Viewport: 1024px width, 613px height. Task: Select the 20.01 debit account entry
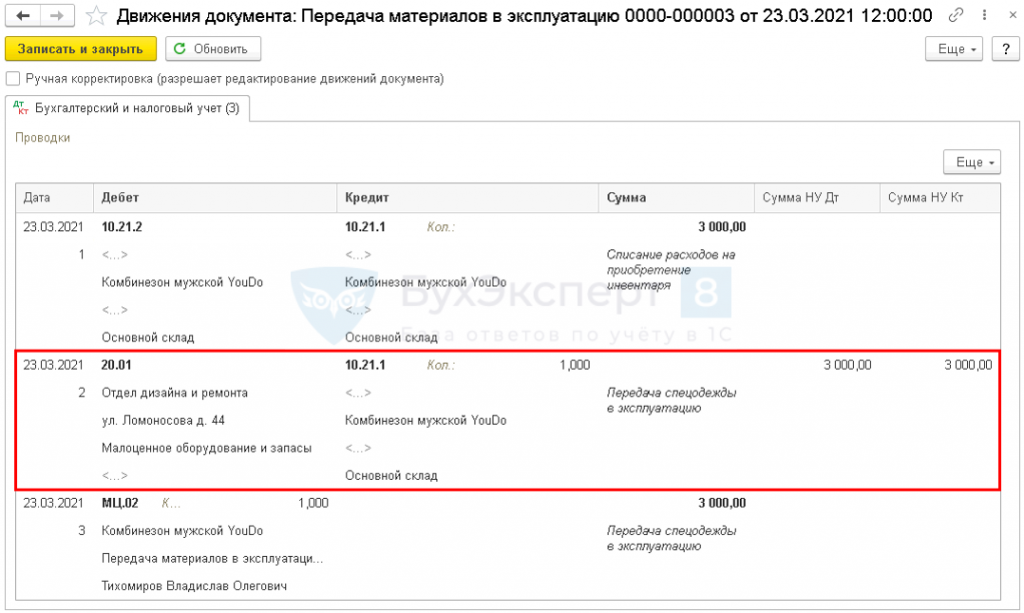pyautogui.click(x=116, y=365)
